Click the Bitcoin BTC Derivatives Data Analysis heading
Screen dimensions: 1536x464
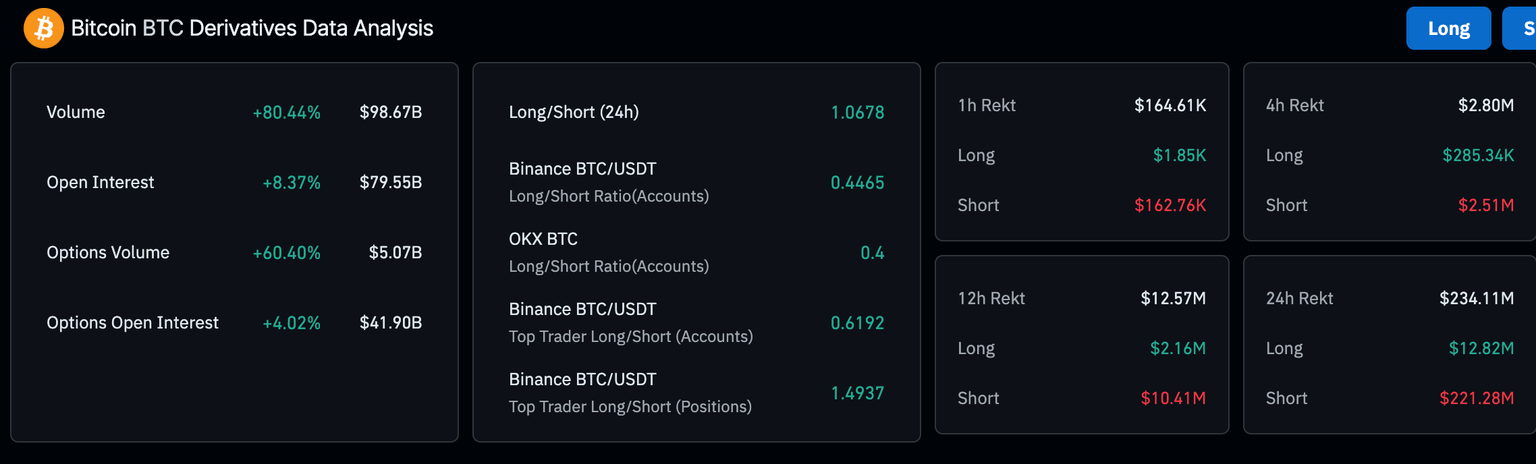[x=252, y=28]
